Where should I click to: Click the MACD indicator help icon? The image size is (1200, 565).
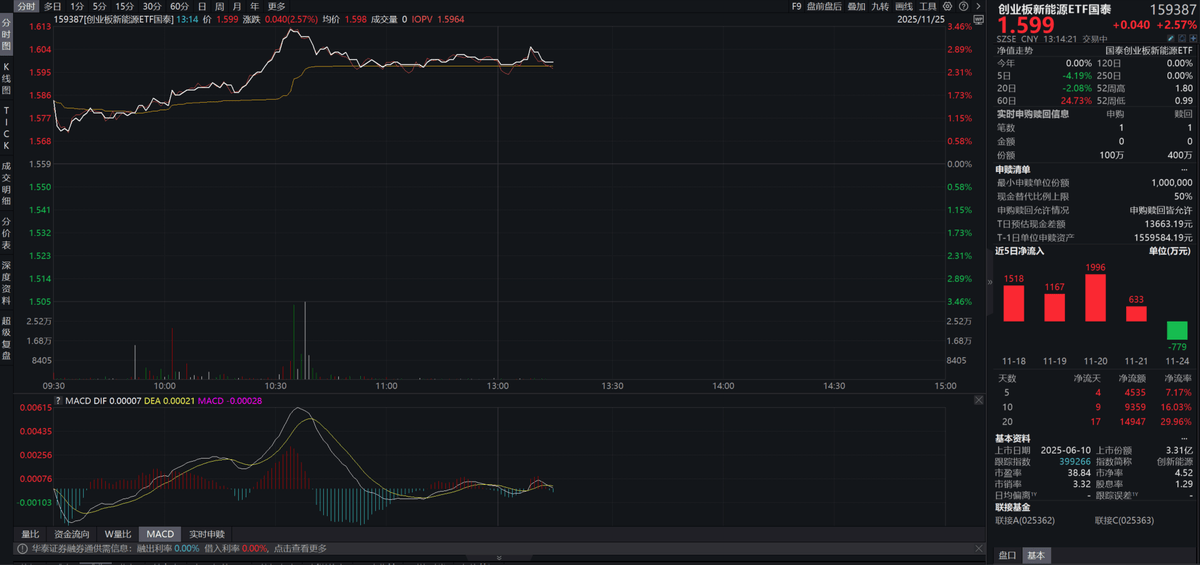(58, 400)
